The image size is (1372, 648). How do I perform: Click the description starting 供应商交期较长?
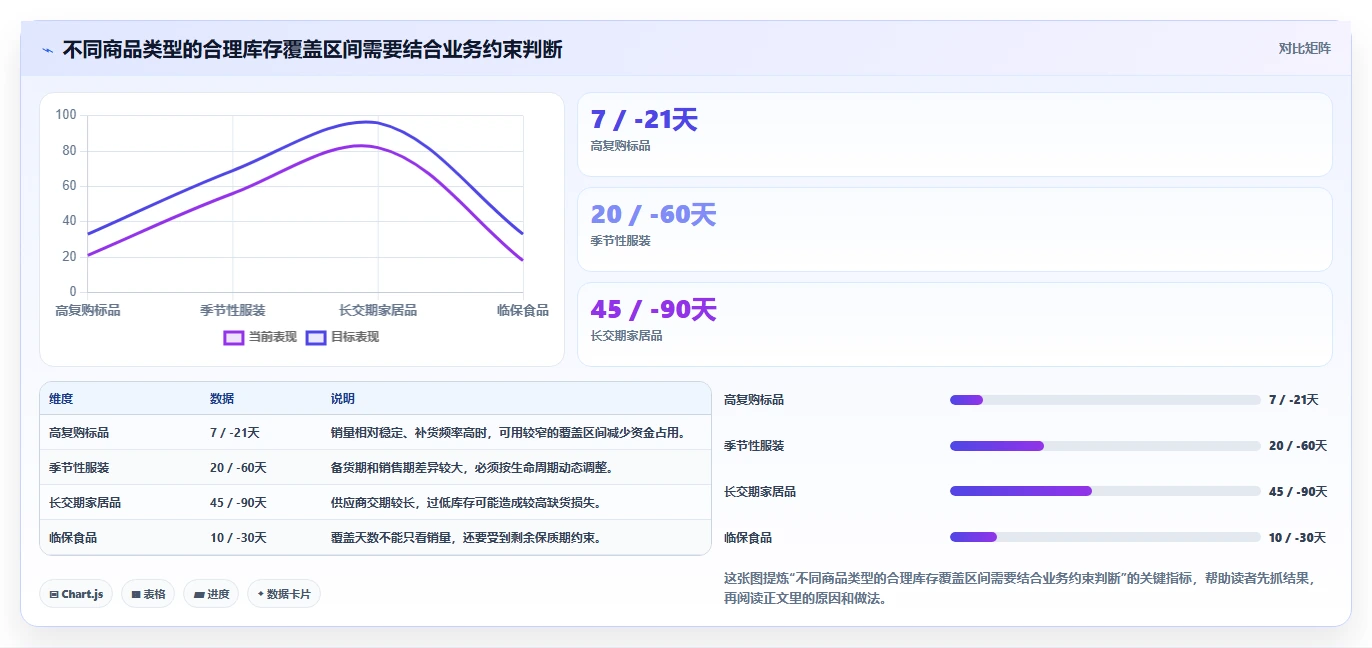[466, 503]
